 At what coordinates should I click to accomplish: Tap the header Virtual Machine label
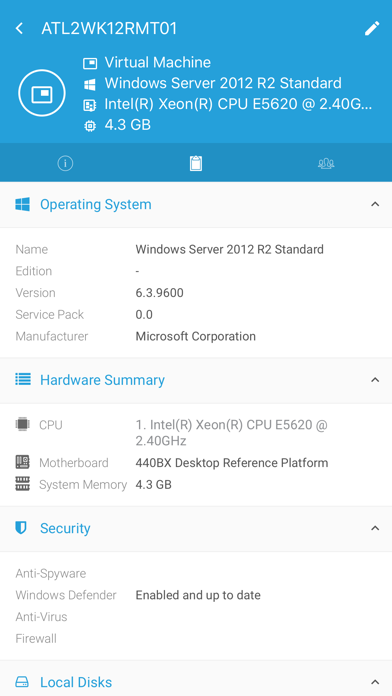coord(158,63)
